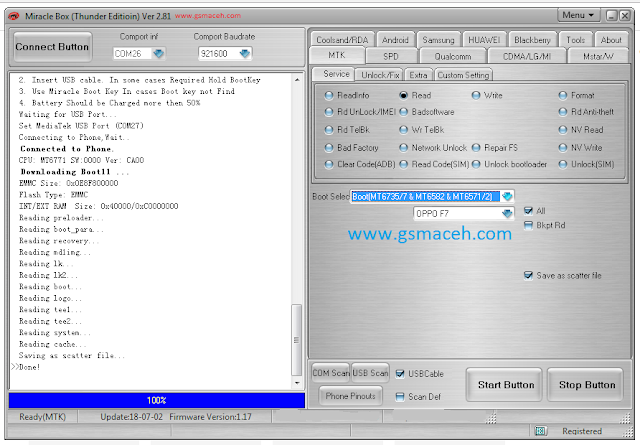Toggle Save as scatter file checkbox
The height and width of the screenshot is (445, 640).
coord(528,276)
